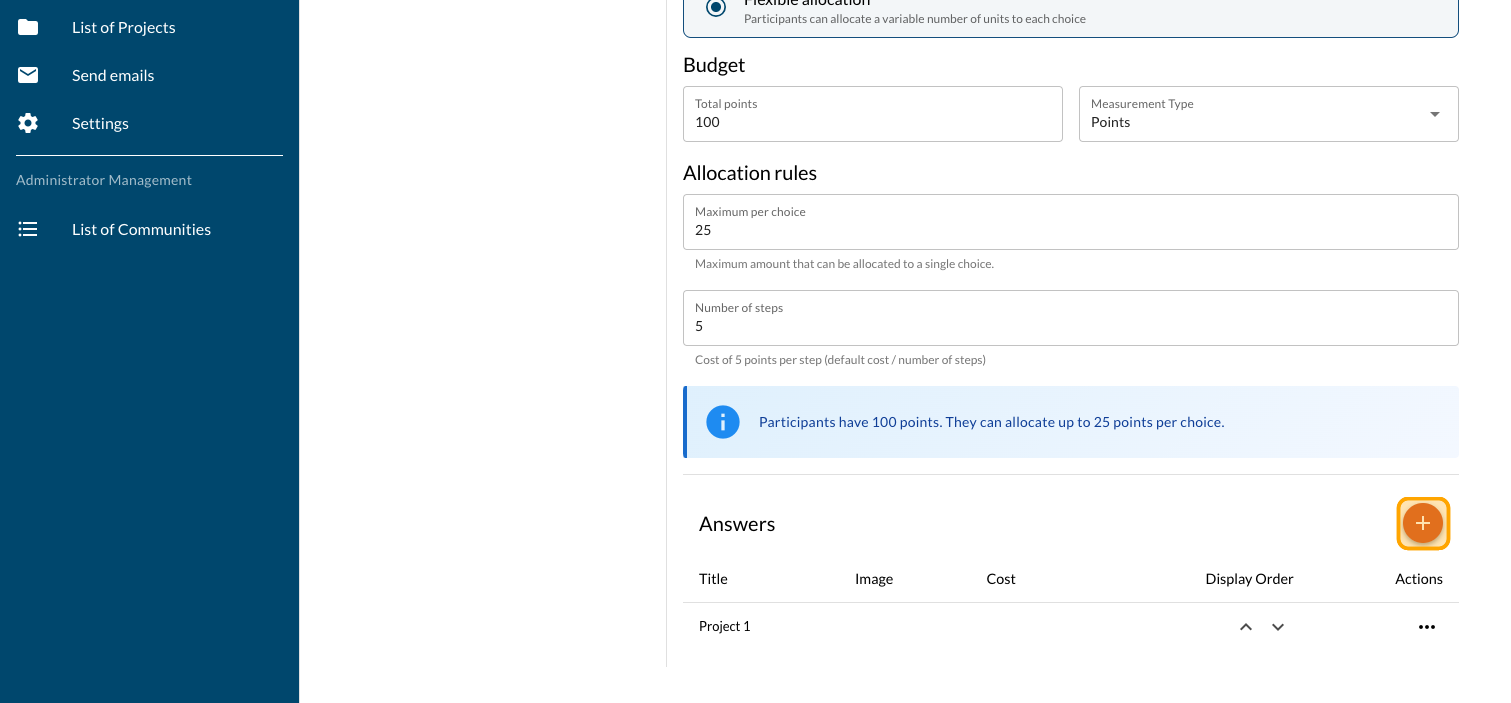Open the actions menu for Project 1
1511x703 pixels.
(1426, 627)
